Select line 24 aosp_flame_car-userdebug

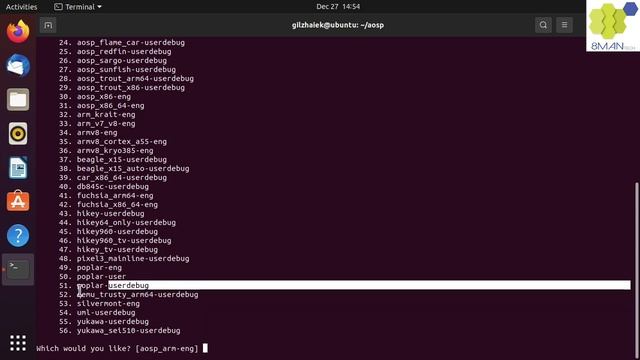point(122,42)
